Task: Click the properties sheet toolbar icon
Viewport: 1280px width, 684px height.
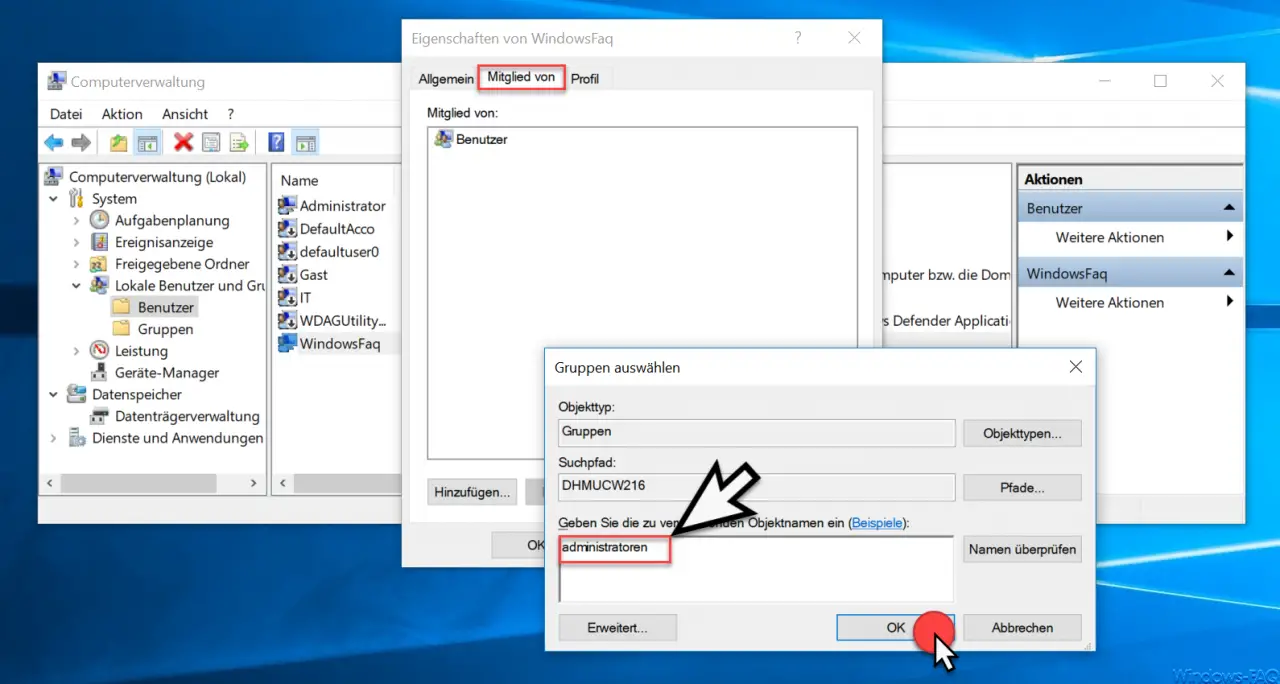Action: click(211, 143)
